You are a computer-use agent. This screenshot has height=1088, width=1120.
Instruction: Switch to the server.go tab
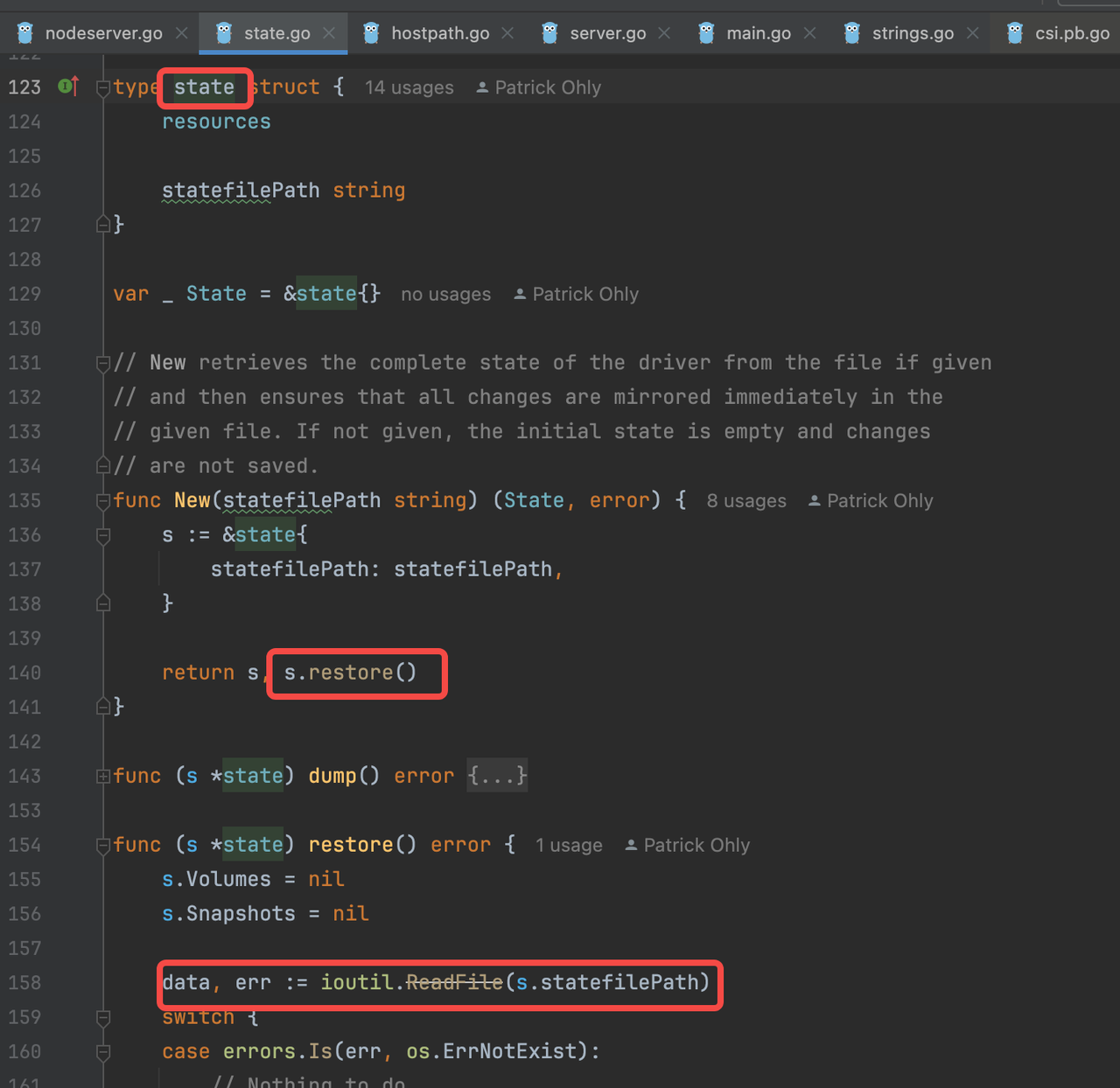[608, 33]
